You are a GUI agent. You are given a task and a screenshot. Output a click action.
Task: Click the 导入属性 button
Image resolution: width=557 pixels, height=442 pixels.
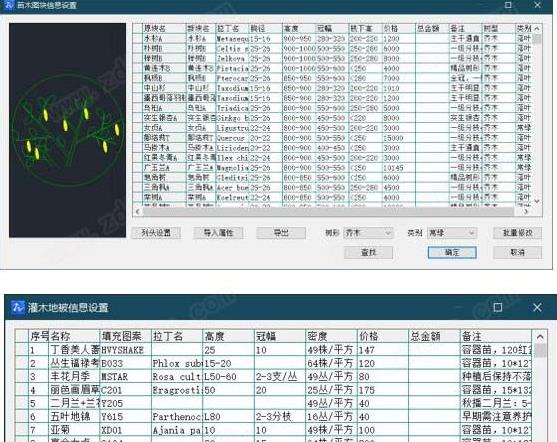(x=218, y=233)
